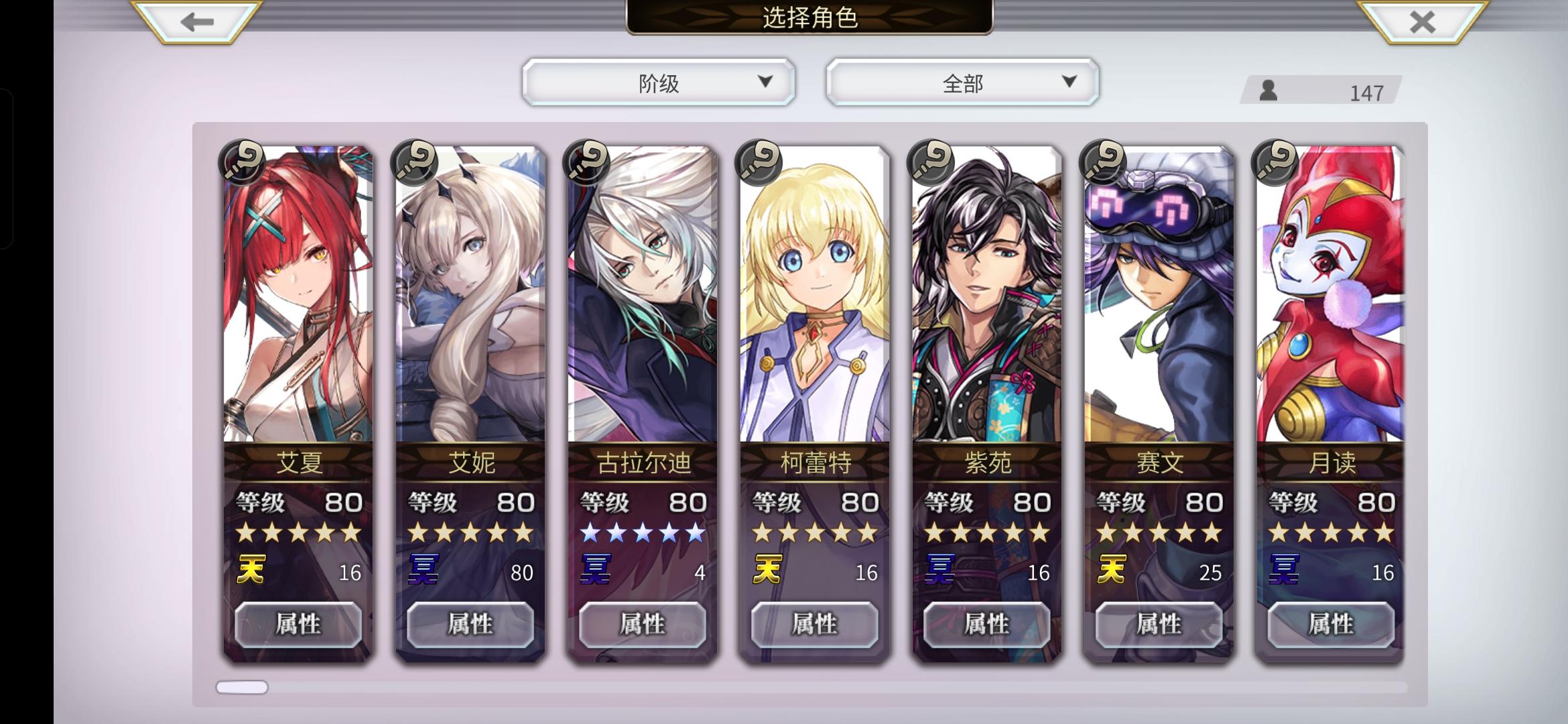The width and height of the screenshot is (1568, 724).
Task: Go back using the left arrow
Action: coord(196,21)
